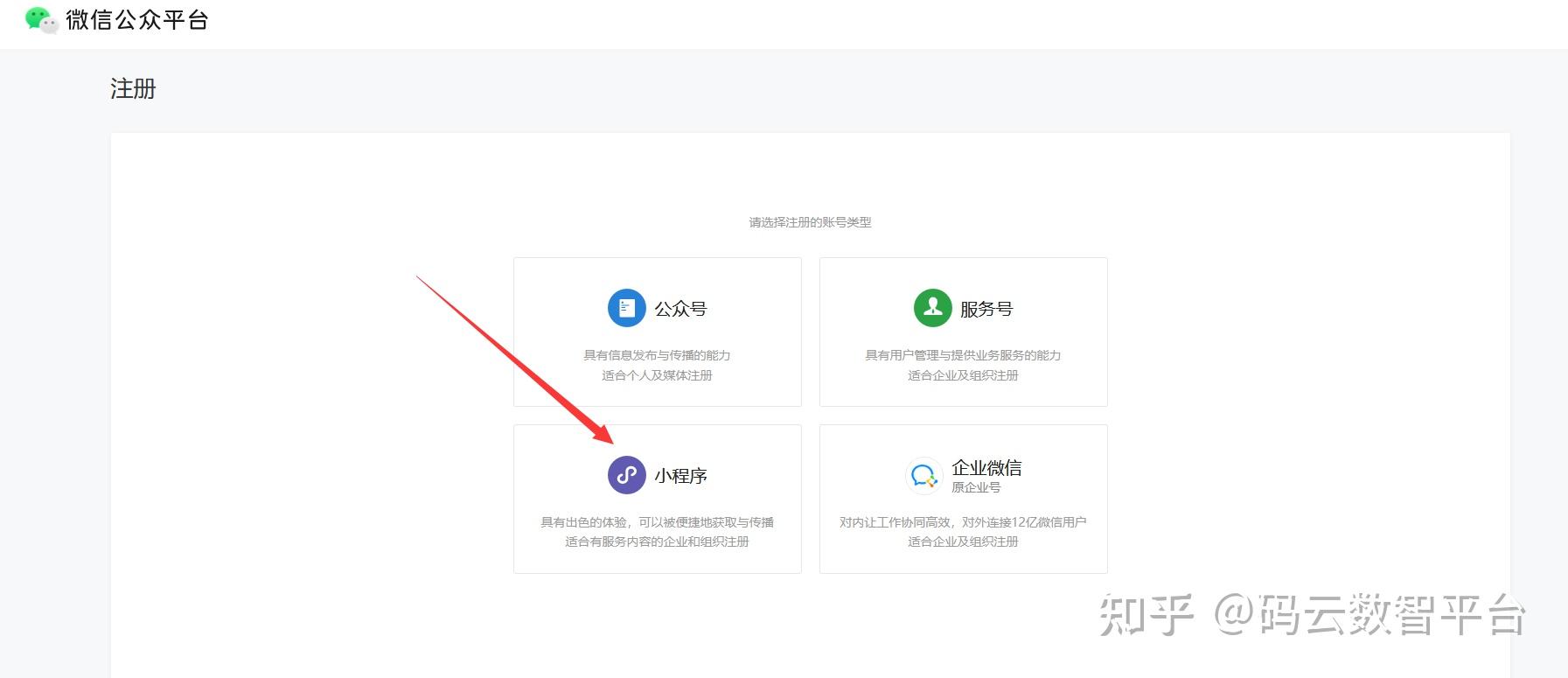Click text 对内让工作协同高效，对外连接12亿微信用户

click(963, 522)
